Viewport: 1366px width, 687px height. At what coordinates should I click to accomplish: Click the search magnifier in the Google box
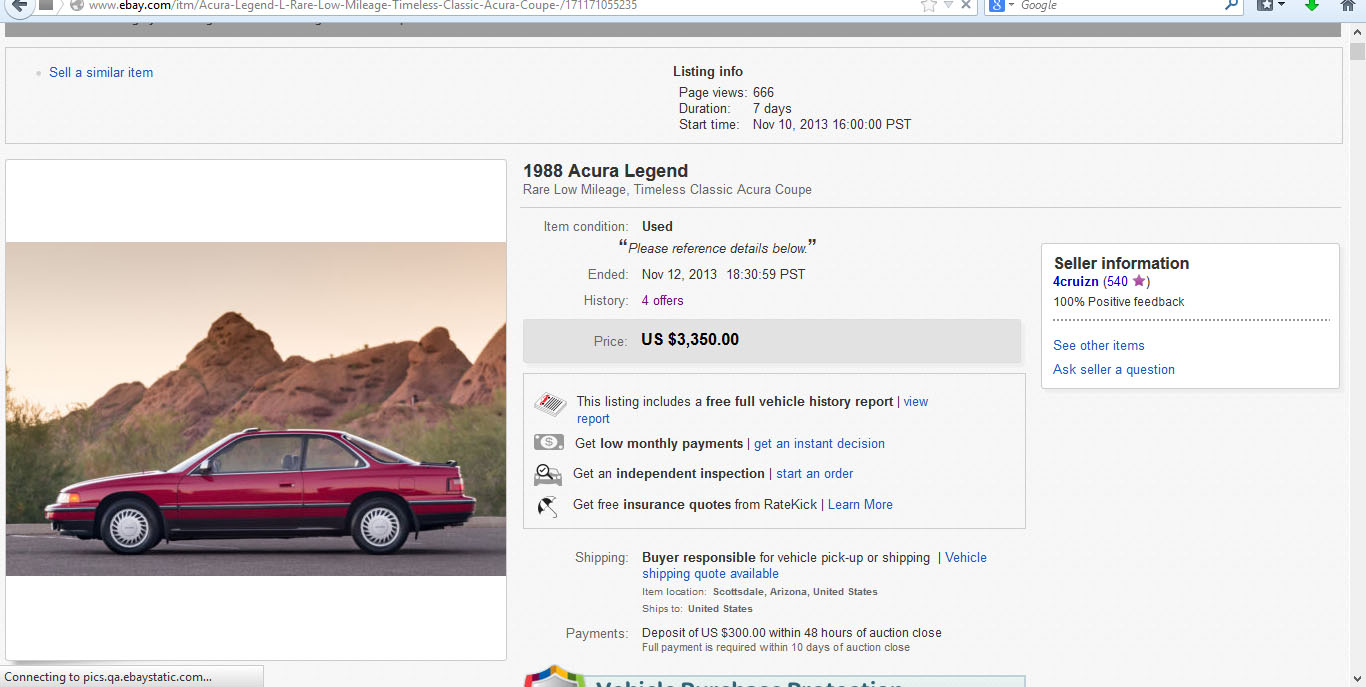(1232, 5)
